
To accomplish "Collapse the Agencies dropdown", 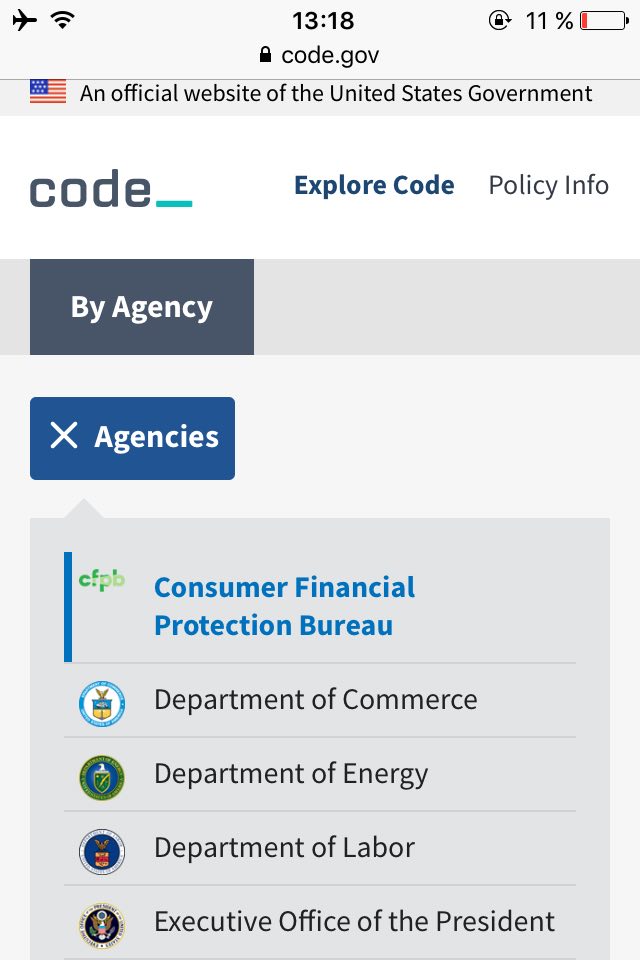I will (x=133, y=438).
